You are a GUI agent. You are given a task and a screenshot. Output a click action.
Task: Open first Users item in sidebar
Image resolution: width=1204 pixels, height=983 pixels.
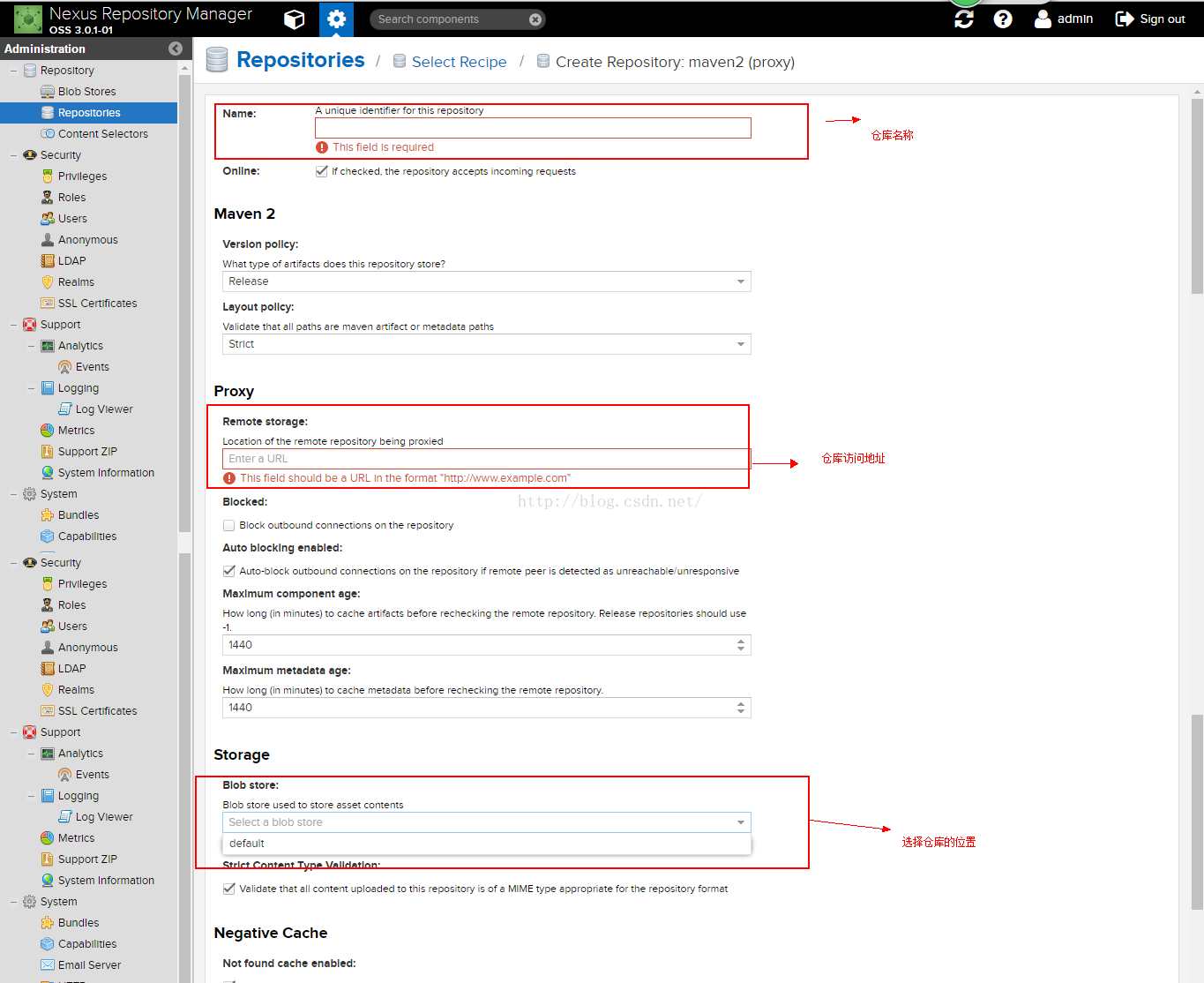(72, 219)
